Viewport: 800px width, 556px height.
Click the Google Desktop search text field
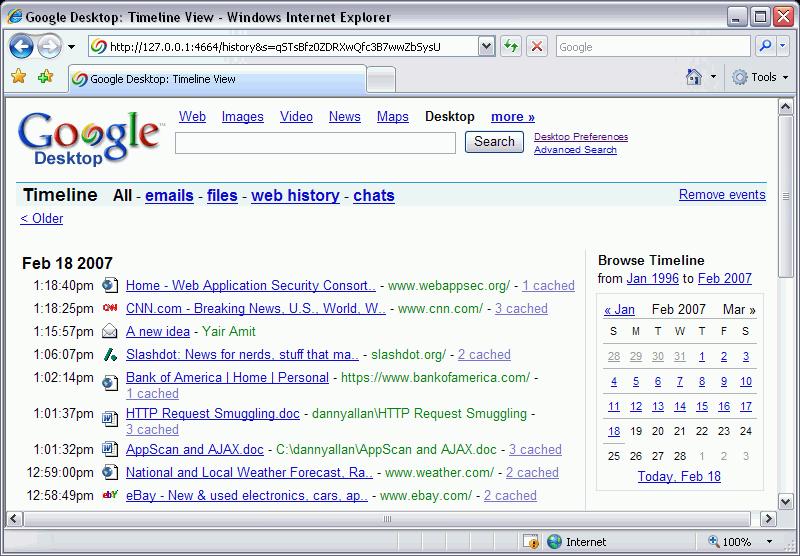coord(315,143)
